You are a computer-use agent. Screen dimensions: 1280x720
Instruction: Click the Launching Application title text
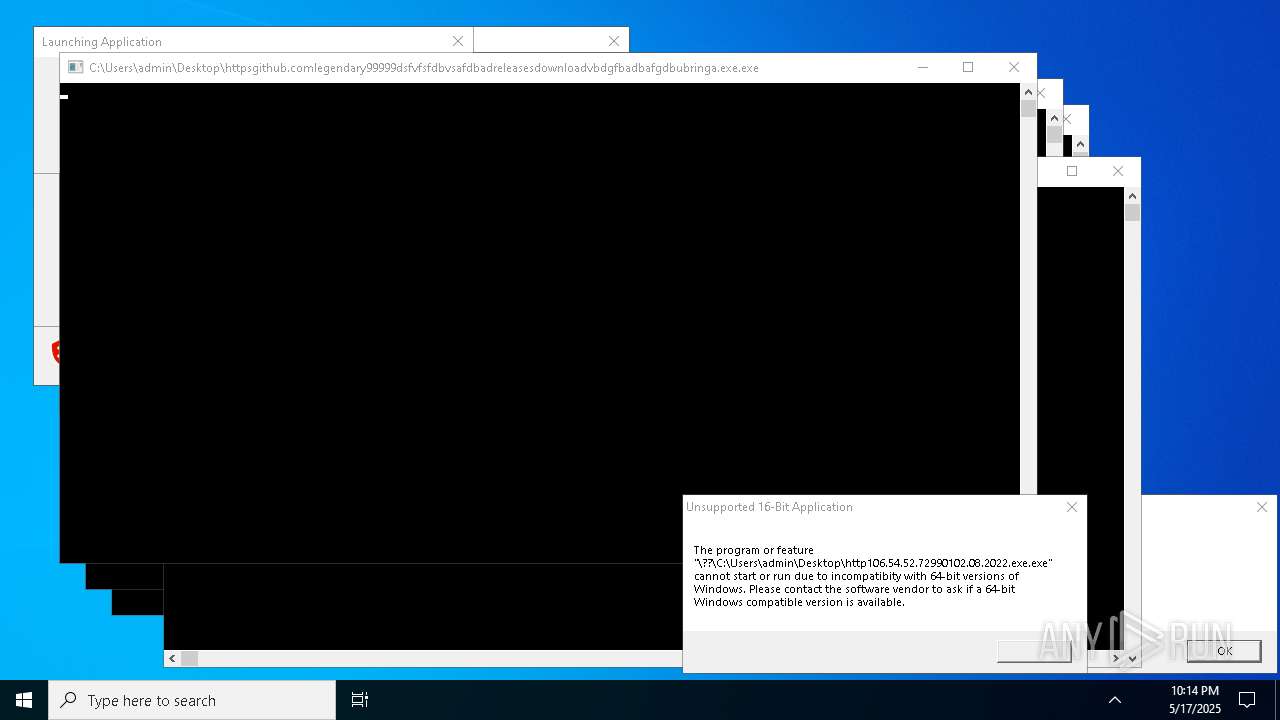pos(102,42)
